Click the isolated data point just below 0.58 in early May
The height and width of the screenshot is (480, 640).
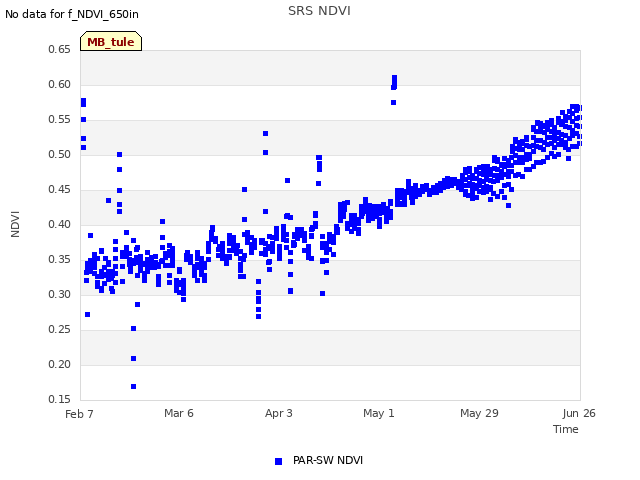point(393,102)
